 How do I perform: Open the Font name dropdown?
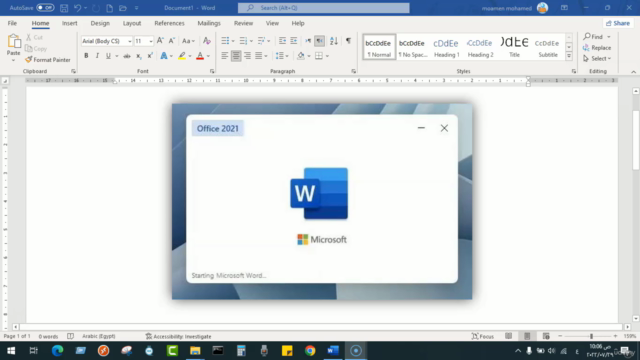click(x=130, y=41)
